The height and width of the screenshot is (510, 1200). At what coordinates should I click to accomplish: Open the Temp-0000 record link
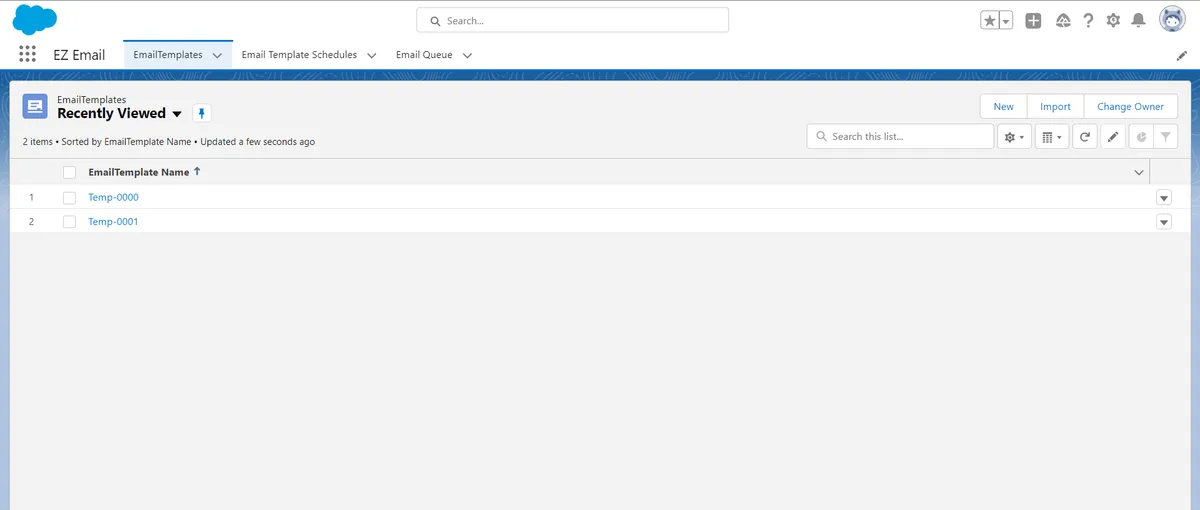pos(113,197)
